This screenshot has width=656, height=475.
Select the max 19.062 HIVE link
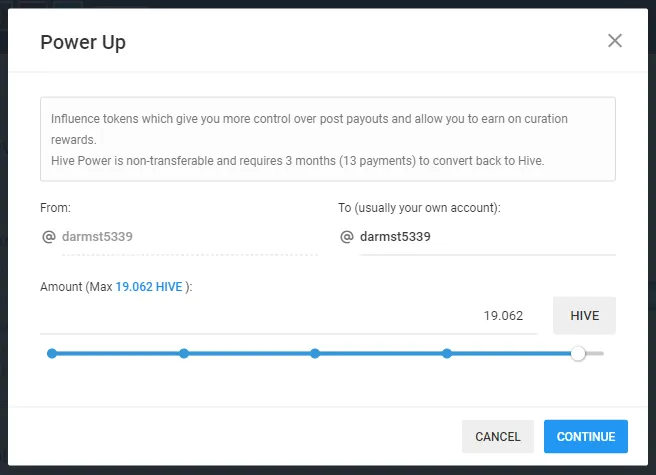point(149,287)
